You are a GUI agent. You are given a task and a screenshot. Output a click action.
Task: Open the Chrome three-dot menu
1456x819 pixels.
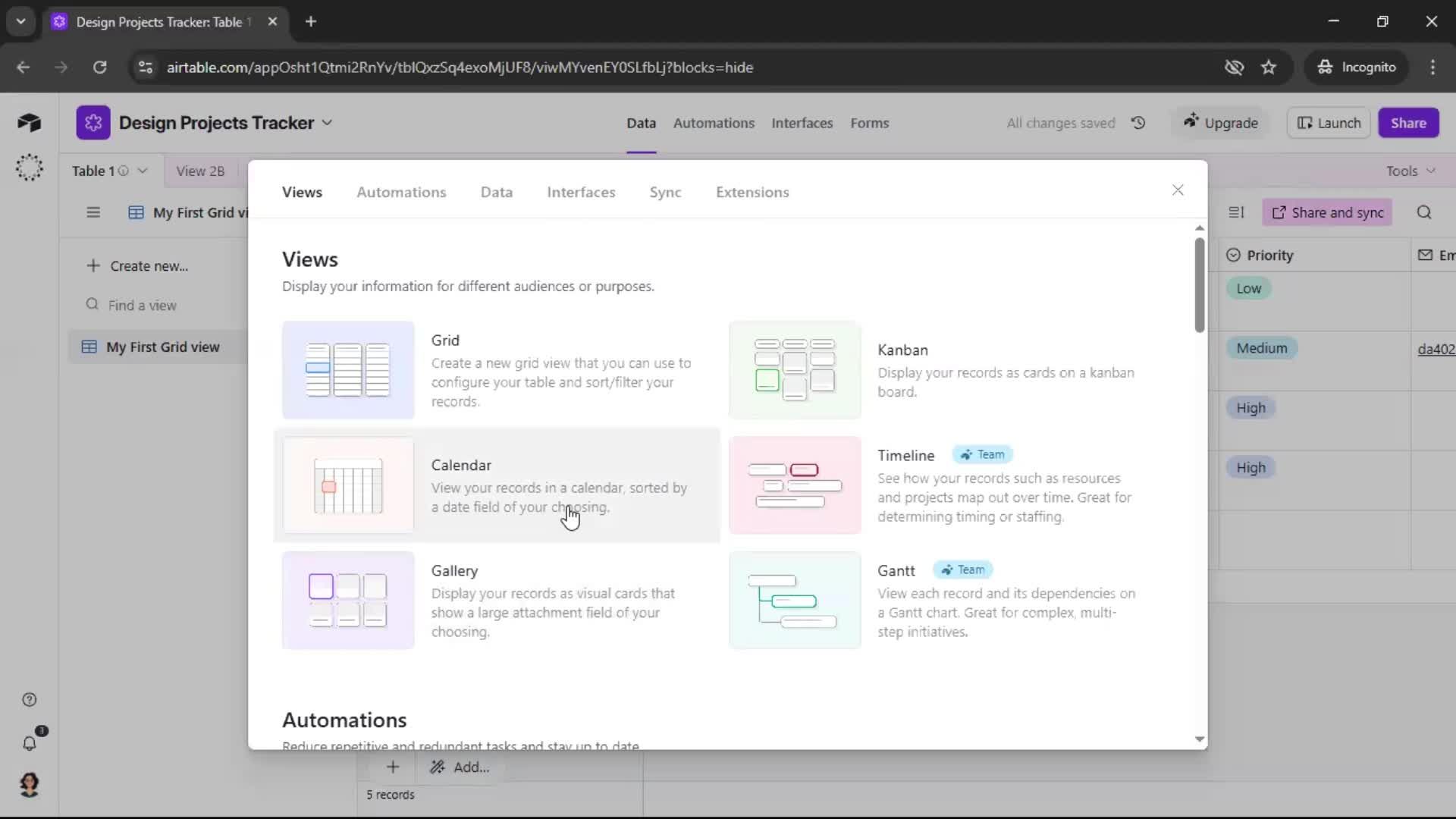[x=1432, y=67]
